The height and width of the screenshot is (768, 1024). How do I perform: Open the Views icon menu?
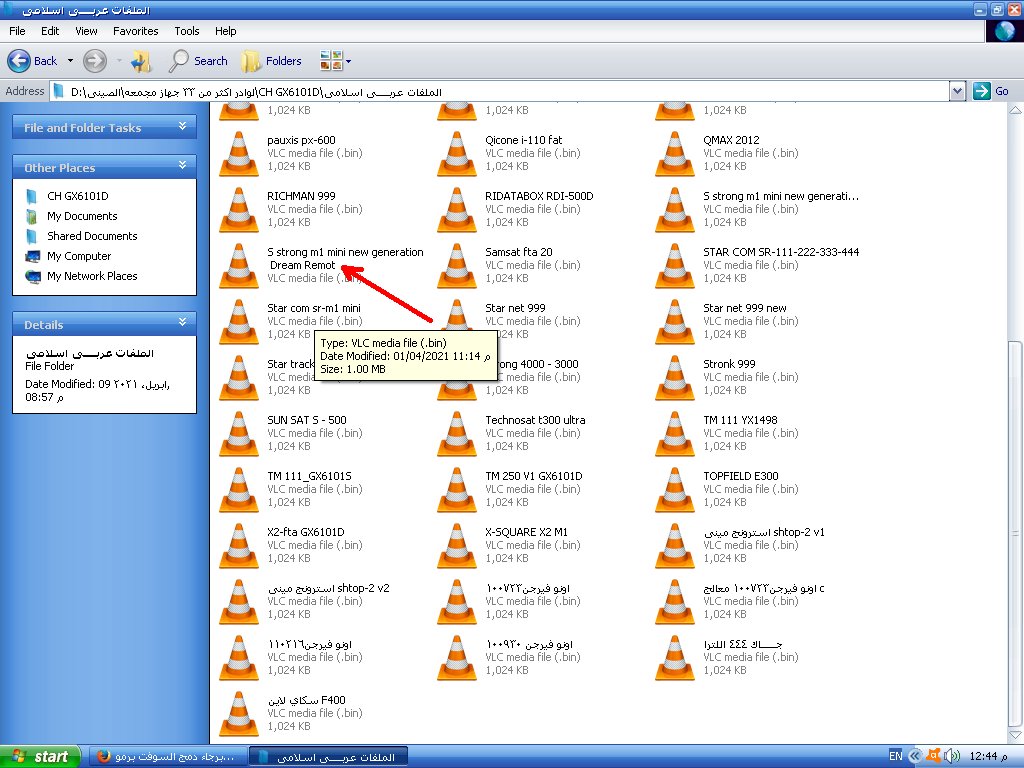point(331,61)
